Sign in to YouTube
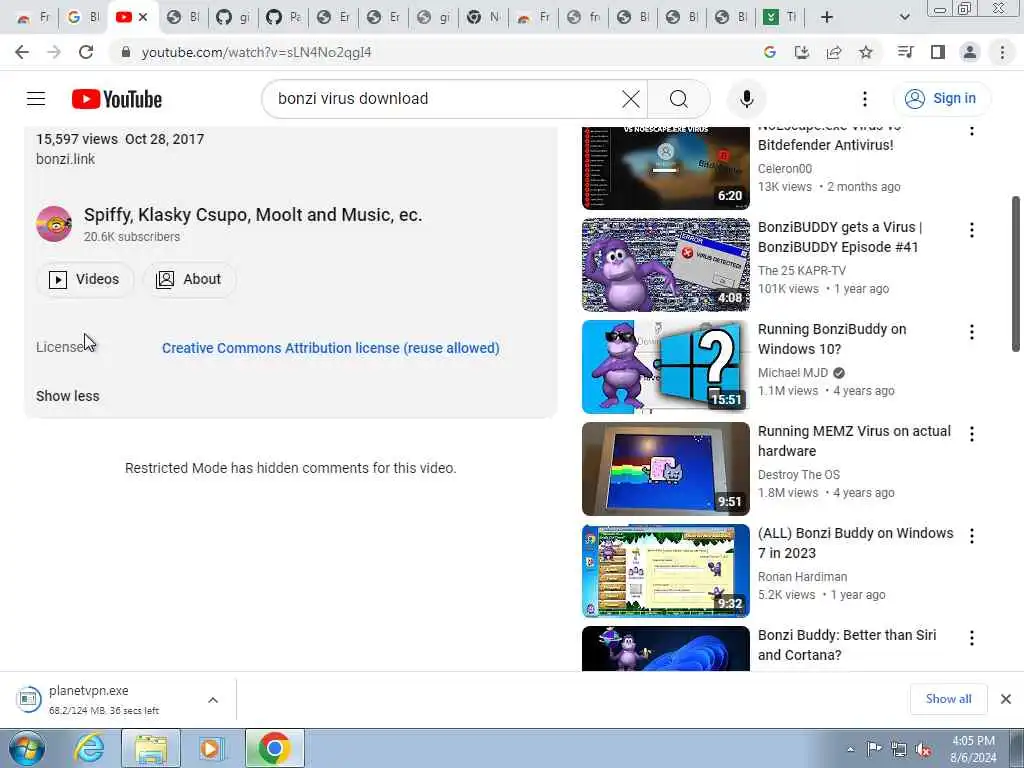The width and height of the screenshot is (1024, 768). [941, 99]
